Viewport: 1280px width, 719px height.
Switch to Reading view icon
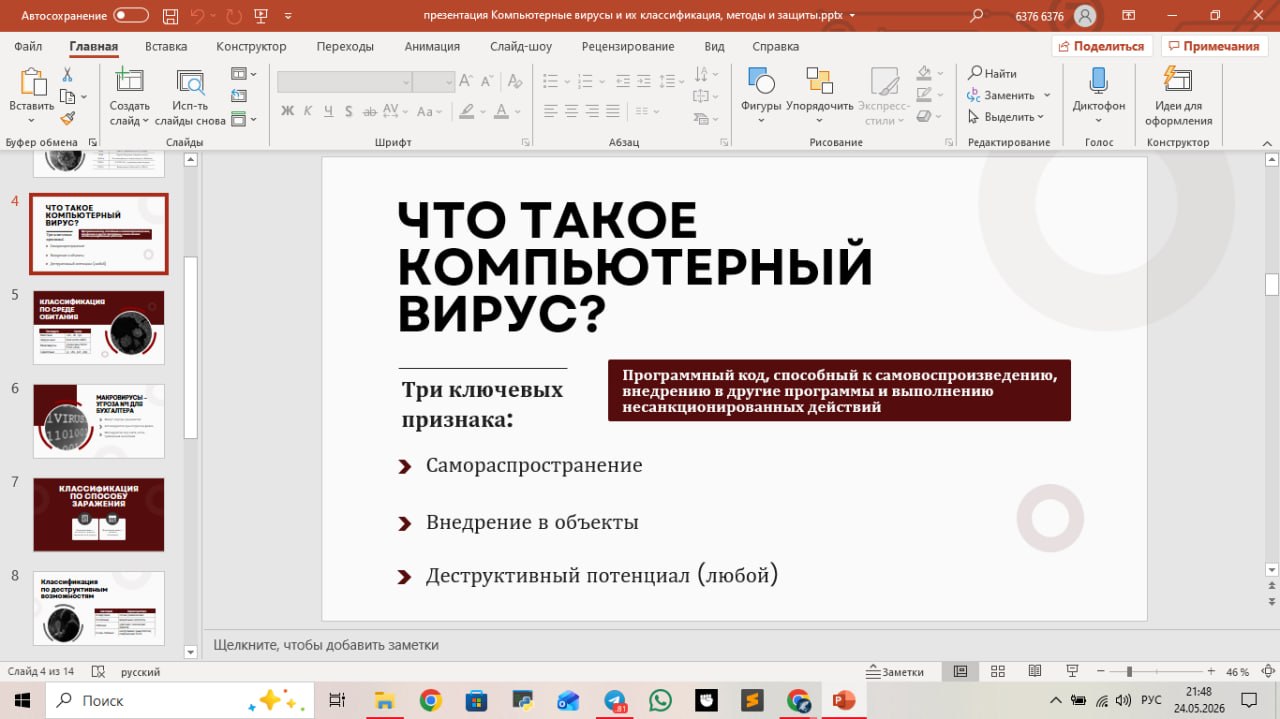(1035, 672)
